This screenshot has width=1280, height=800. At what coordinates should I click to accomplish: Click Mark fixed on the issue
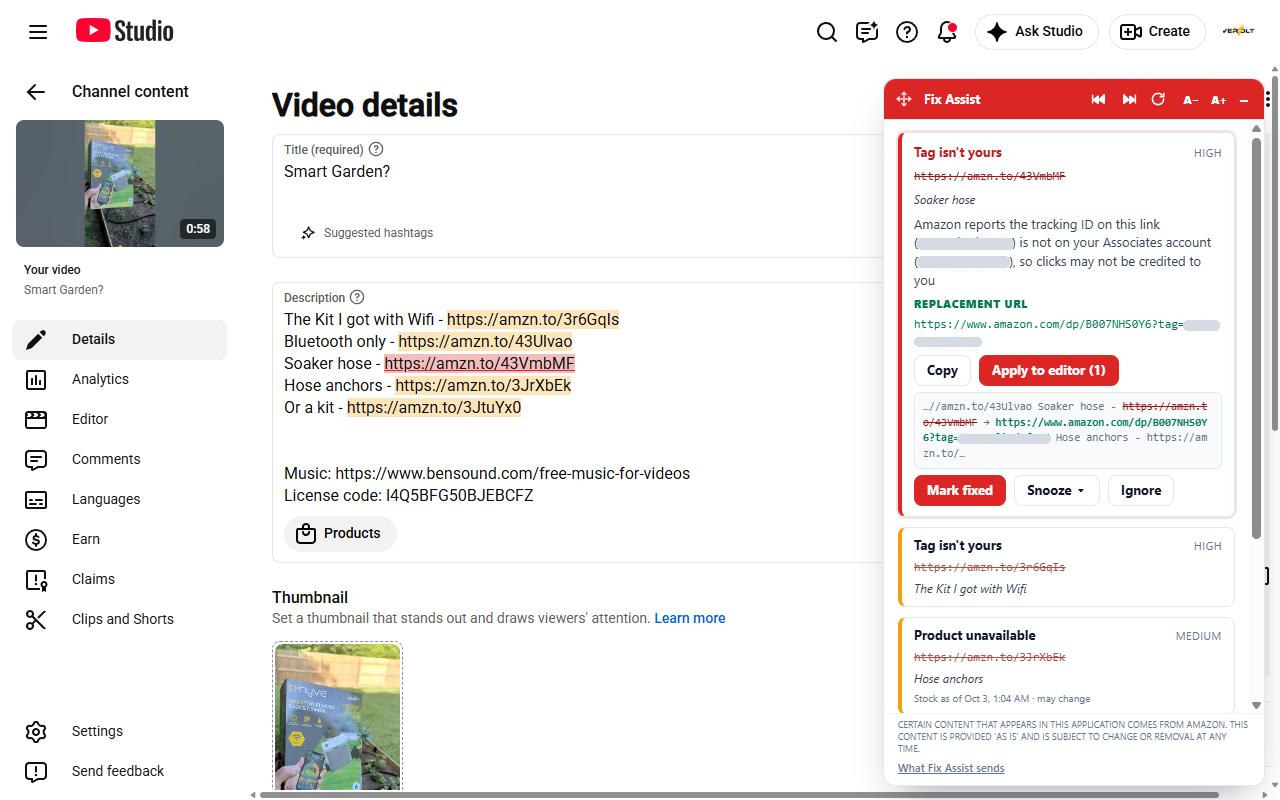pos(960,490)
